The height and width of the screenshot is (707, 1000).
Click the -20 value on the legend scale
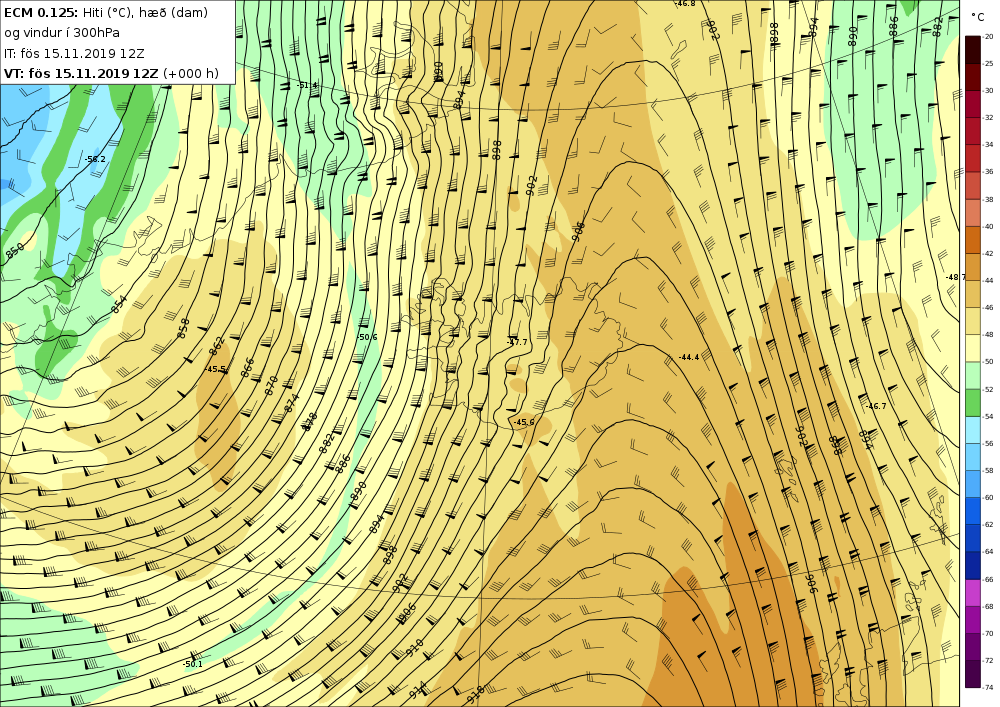pyautogui.click(x=989, y=36)
